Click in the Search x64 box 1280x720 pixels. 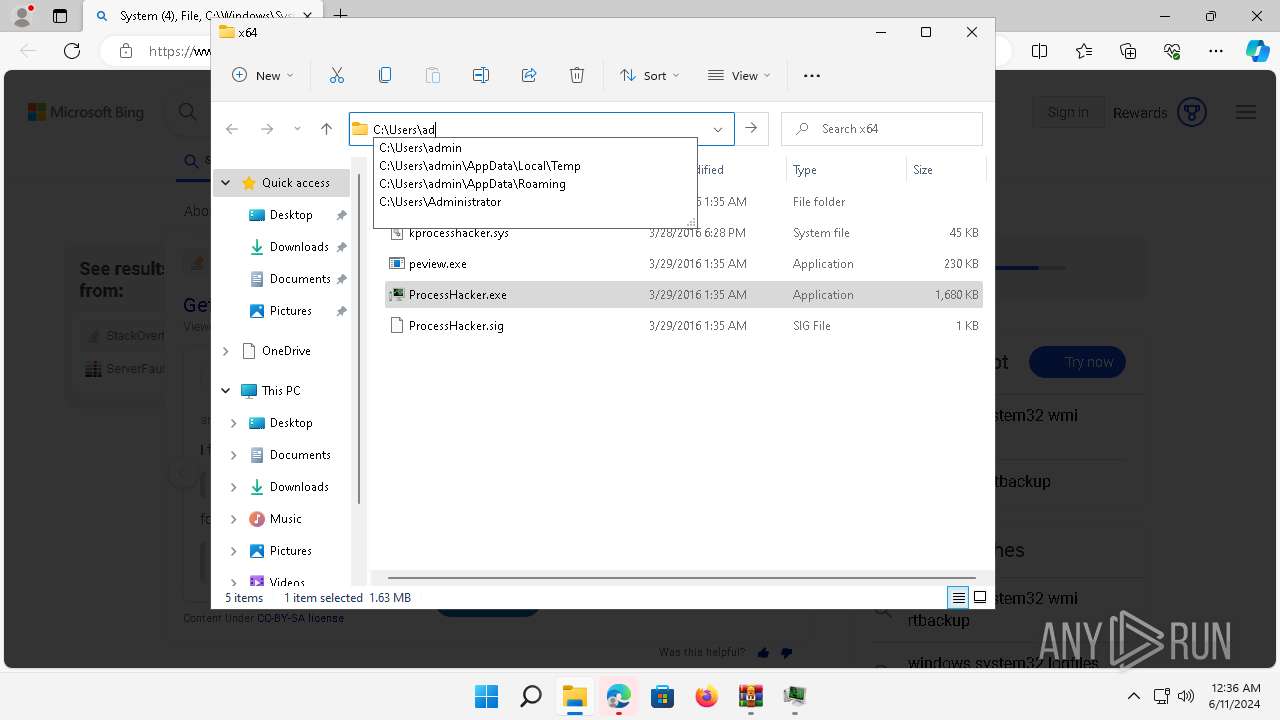(882, 129)
